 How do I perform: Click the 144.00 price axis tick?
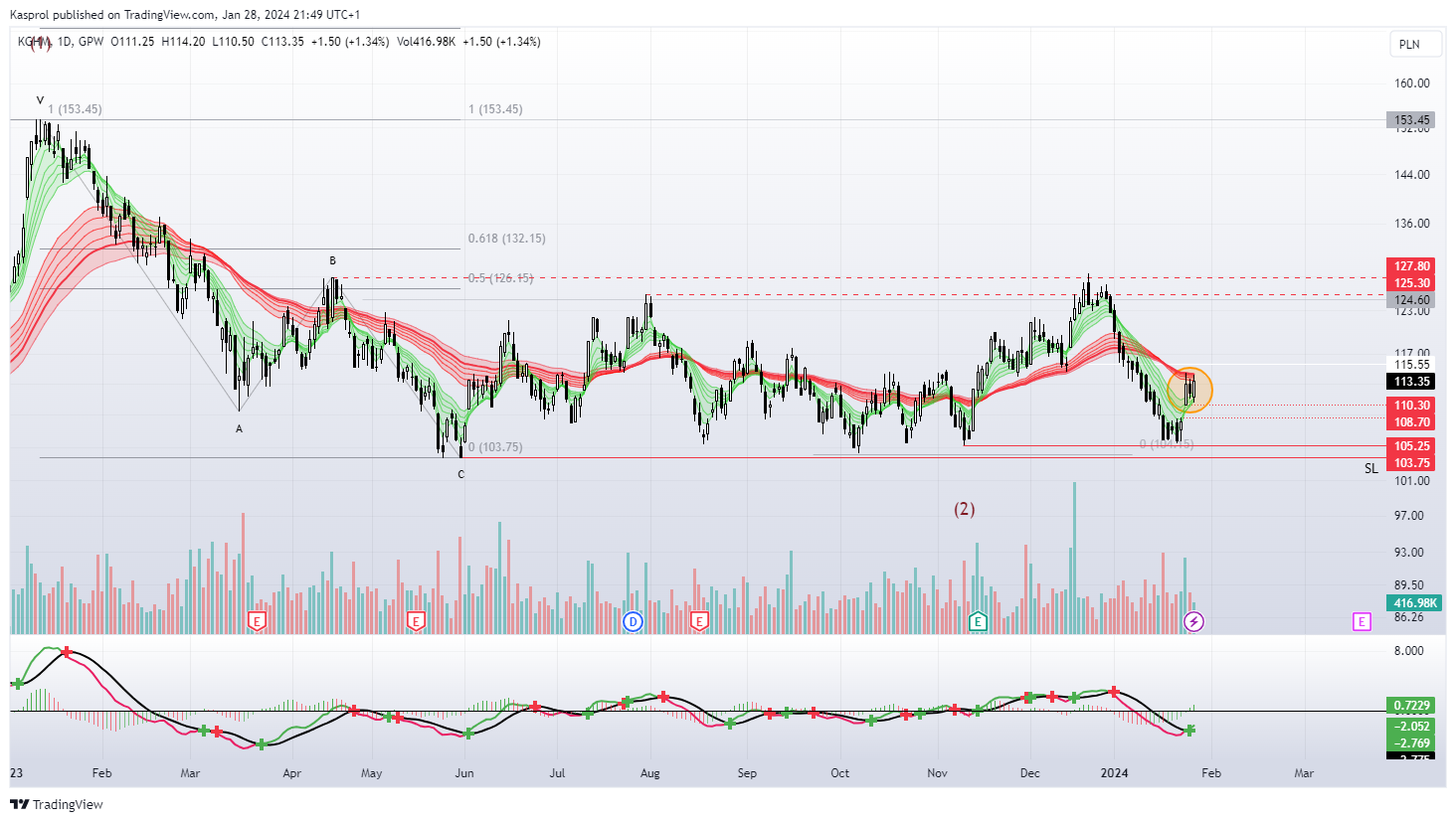(1412, 175)
